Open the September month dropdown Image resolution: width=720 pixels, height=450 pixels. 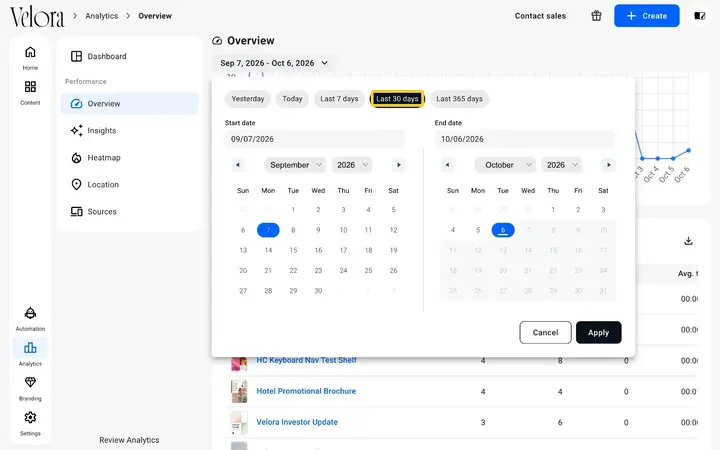295,165
